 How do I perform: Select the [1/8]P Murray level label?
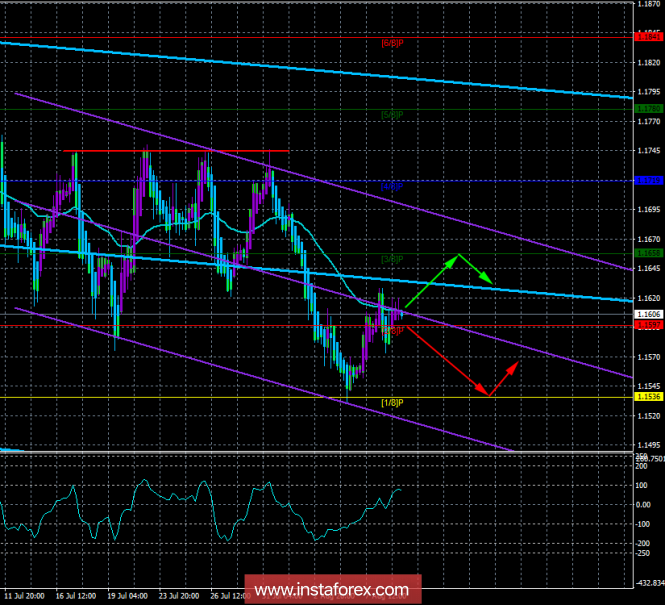pyautogui.click(x=392, y=402)
